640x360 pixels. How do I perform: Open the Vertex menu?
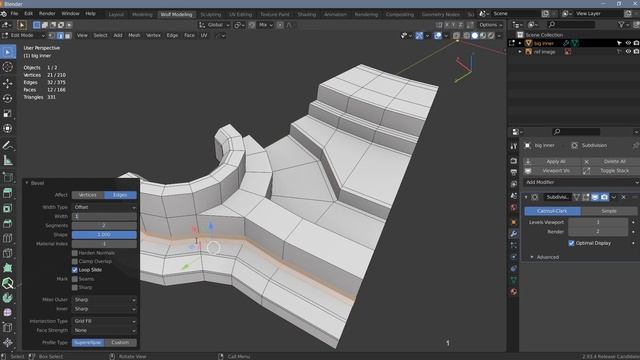pos(153,36)
